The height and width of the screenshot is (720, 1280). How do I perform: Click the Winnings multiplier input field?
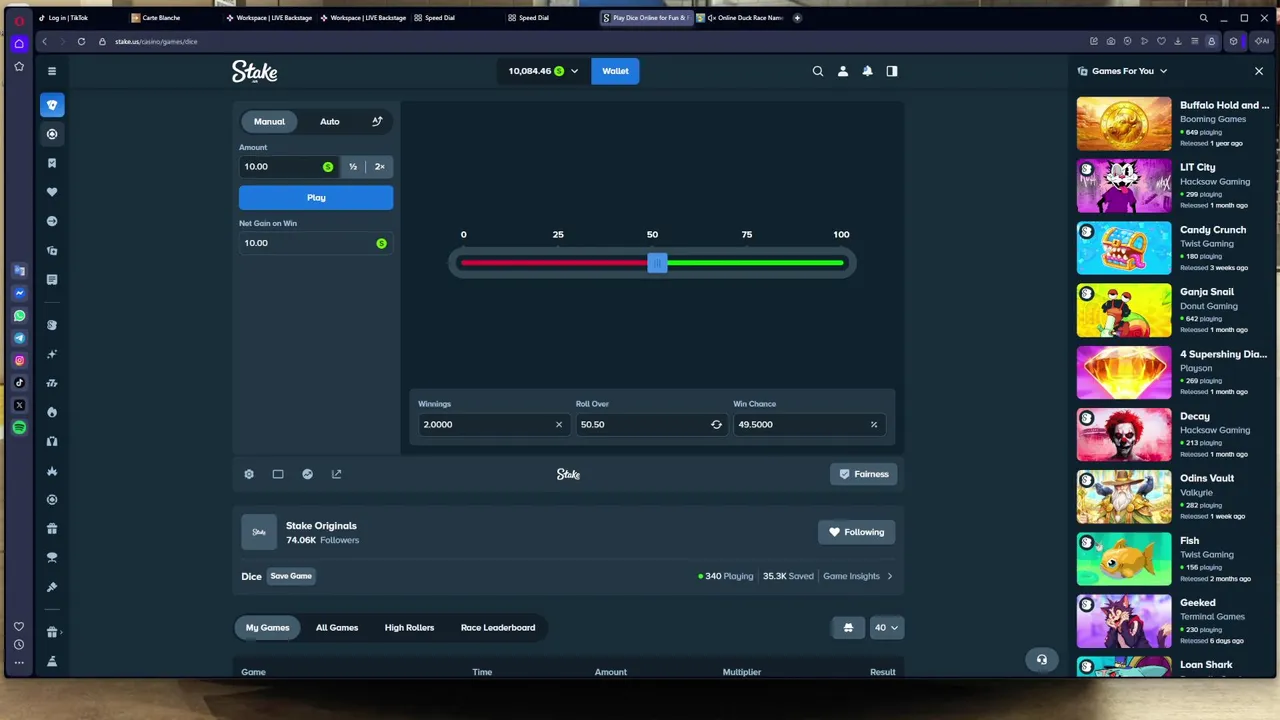coord(493,424)
